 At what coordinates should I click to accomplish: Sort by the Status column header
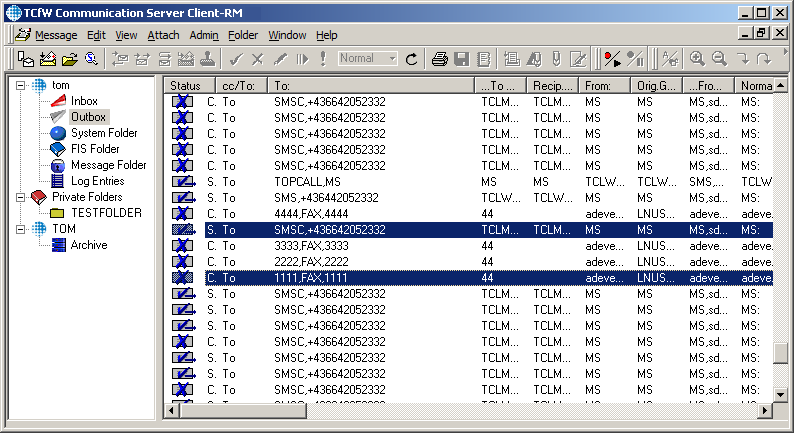(185, 86)
